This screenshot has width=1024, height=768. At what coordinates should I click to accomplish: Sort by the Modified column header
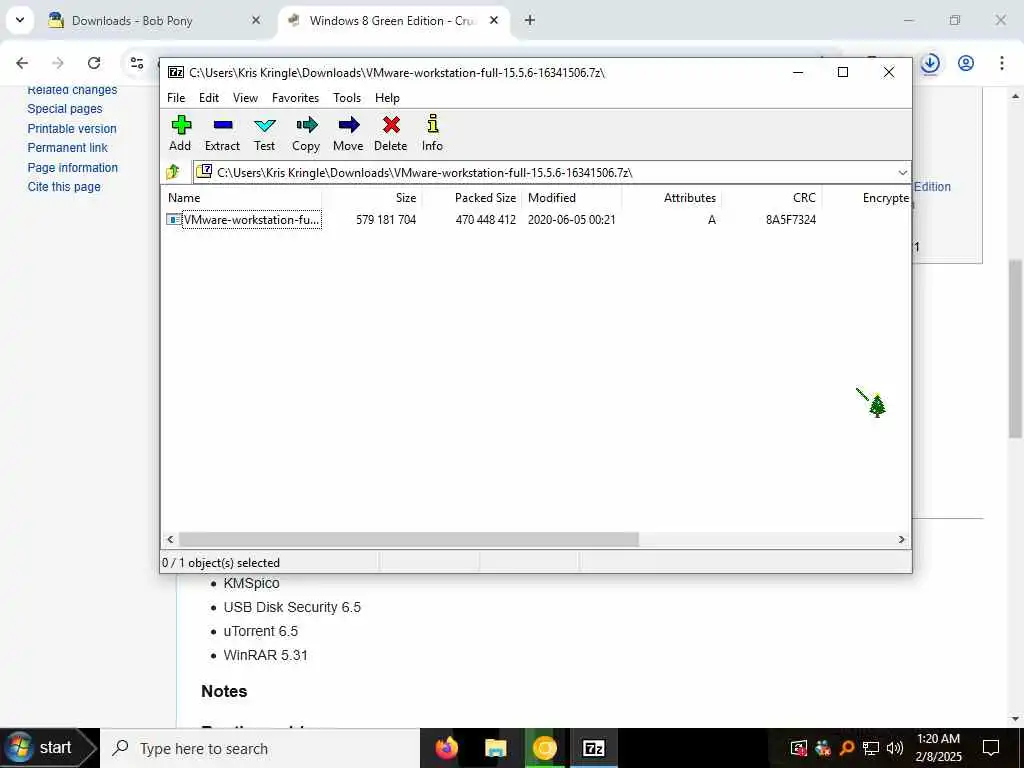(x=571, y=198)
